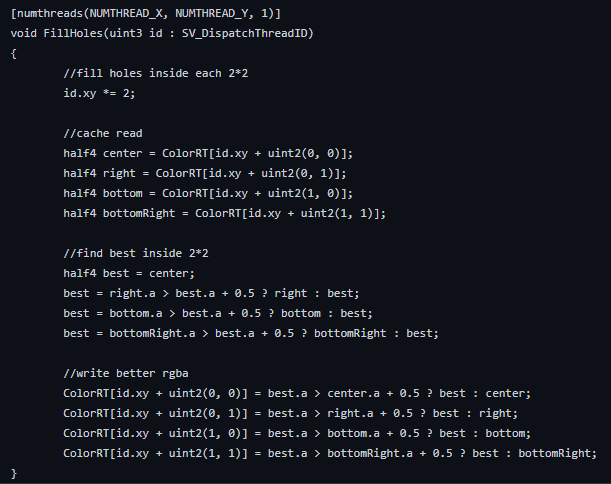
Task: Click the closing curly brace
Action: point(14,473)
